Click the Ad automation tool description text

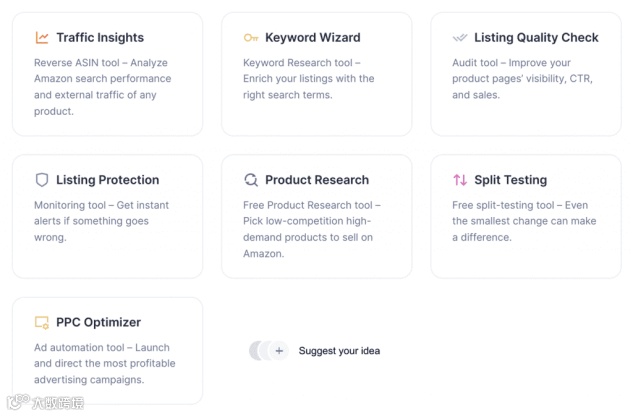pyautogui.click(x=105, y=363)
